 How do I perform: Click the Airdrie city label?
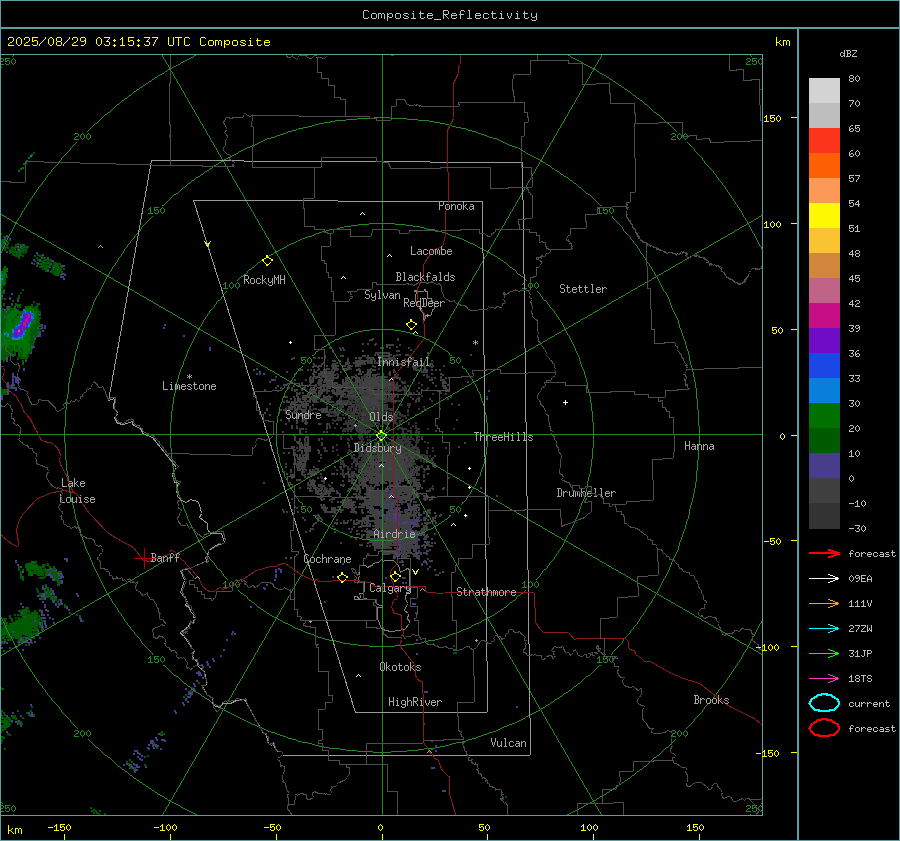tap(394, 534)
